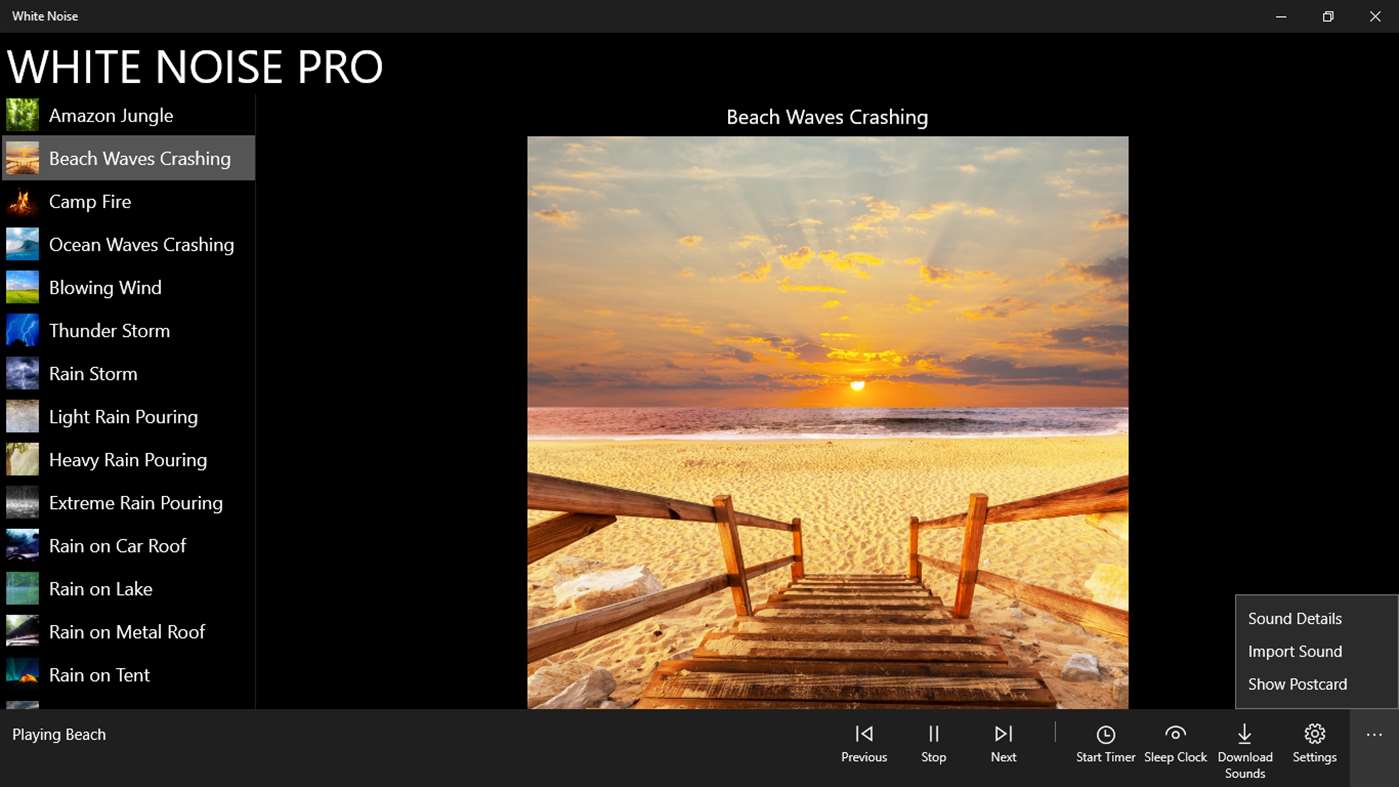The width and height of the screenshot is (1399, 787).
Task: Click the Rain on Car Roof thumbnail icon
Action: pos(22,545)
